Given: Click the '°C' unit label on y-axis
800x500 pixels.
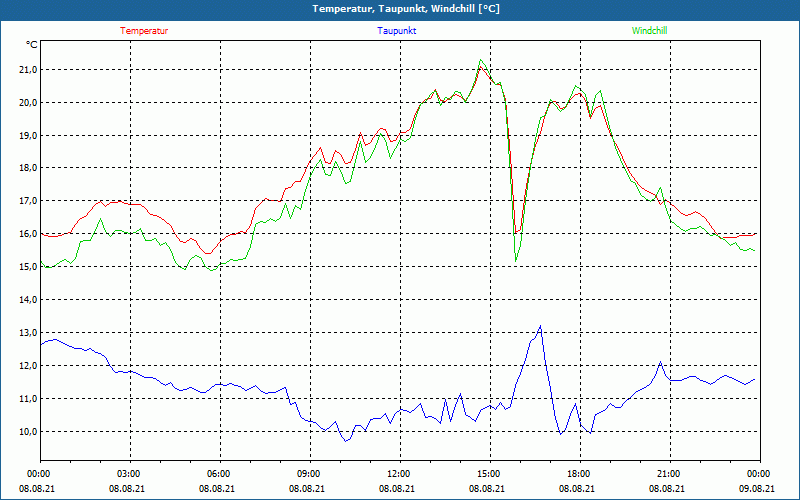Looking at the screenshot, I should [32, 45].
